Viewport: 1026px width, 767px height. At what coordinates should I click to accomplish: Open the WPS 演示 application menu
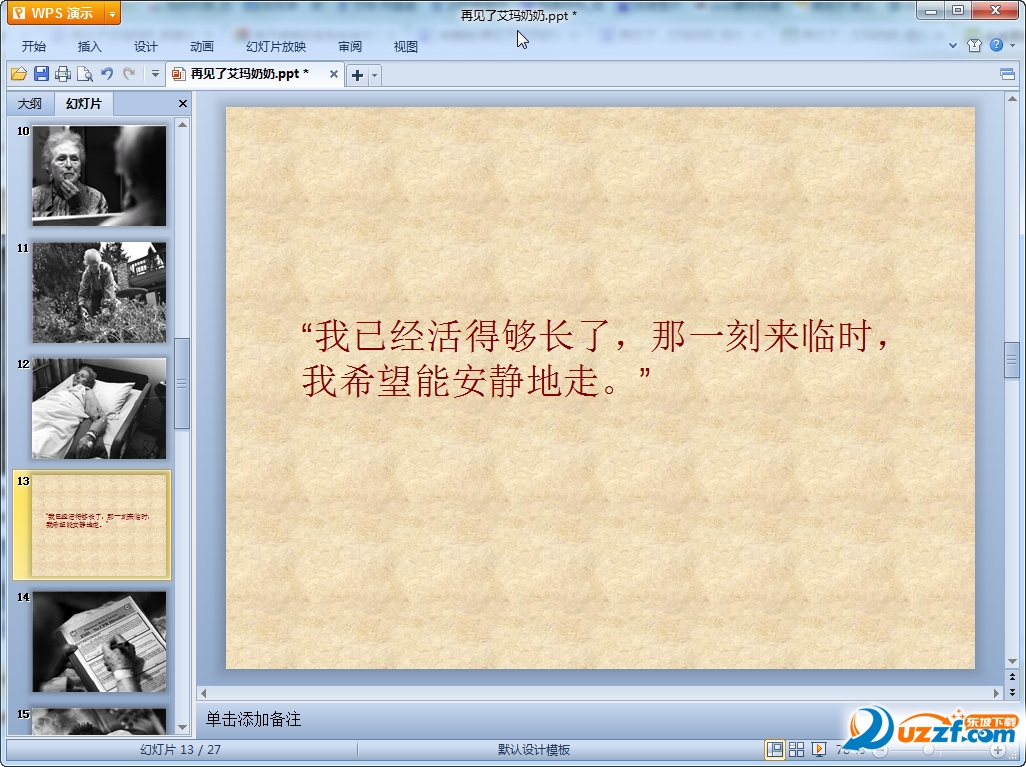(x=56, y=13)
